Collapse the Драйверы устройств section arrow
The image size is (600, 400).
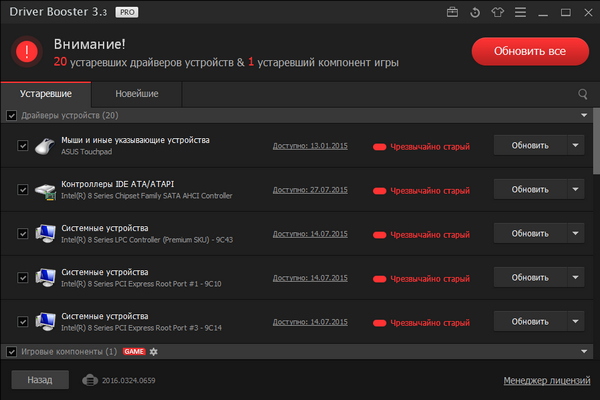click(583, 116)
